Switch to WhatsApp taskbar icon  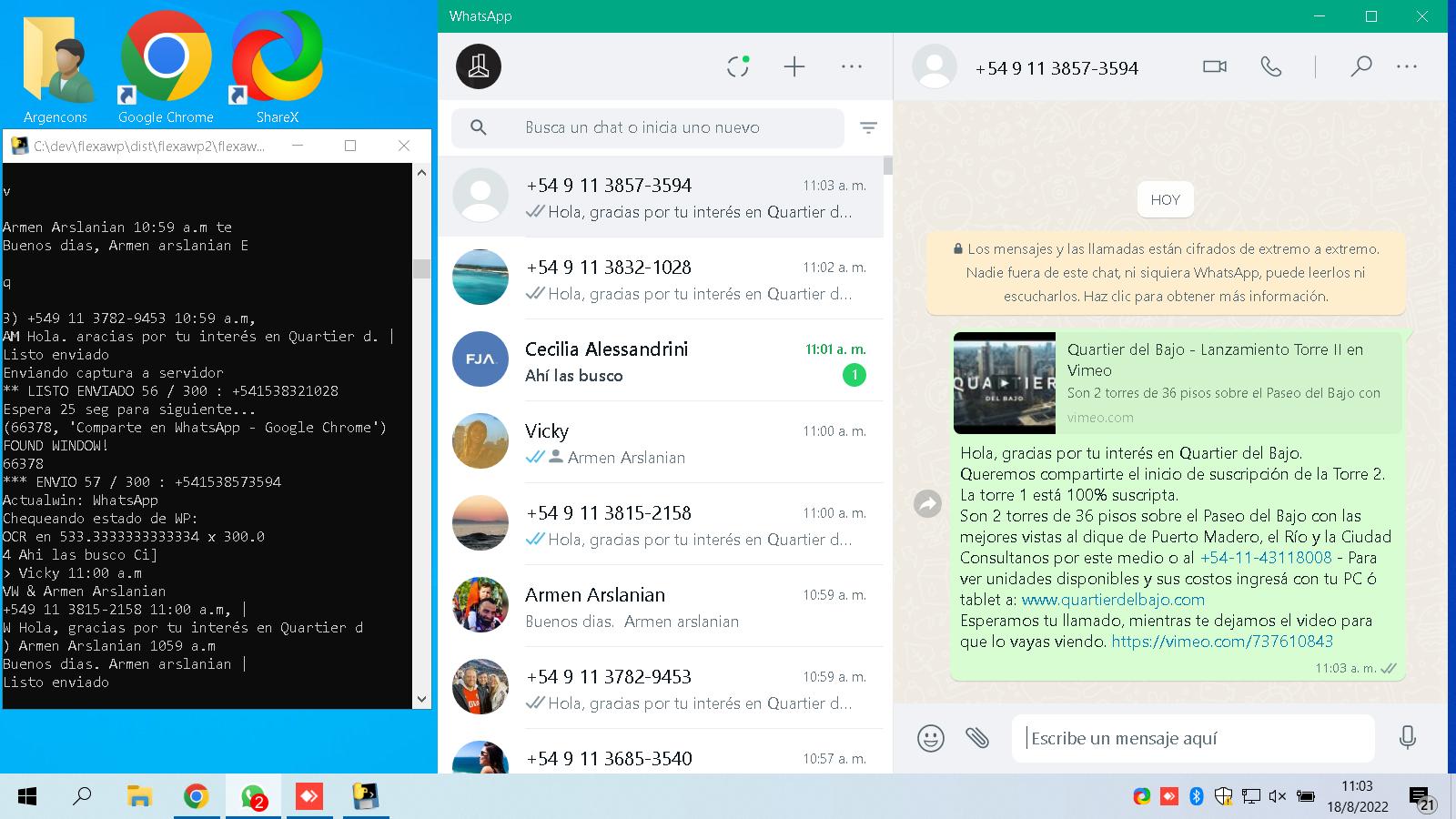[x=253, y=797]
